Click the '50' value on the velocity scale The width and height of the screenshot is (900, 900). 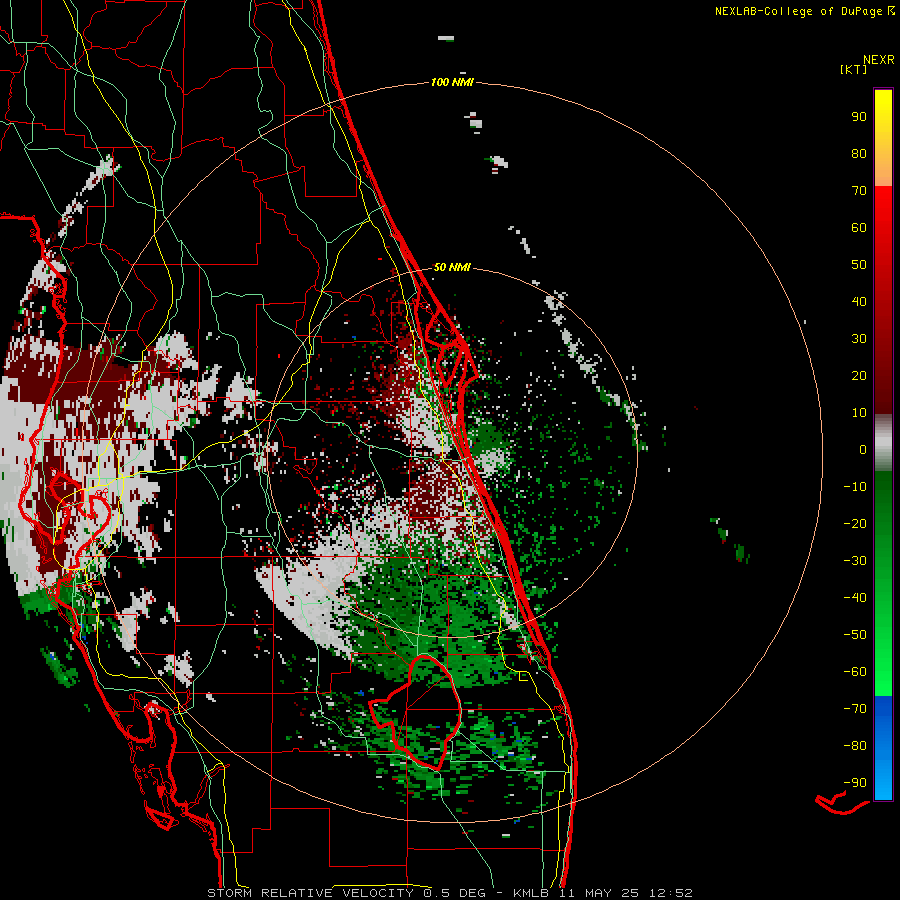[859, 265]
